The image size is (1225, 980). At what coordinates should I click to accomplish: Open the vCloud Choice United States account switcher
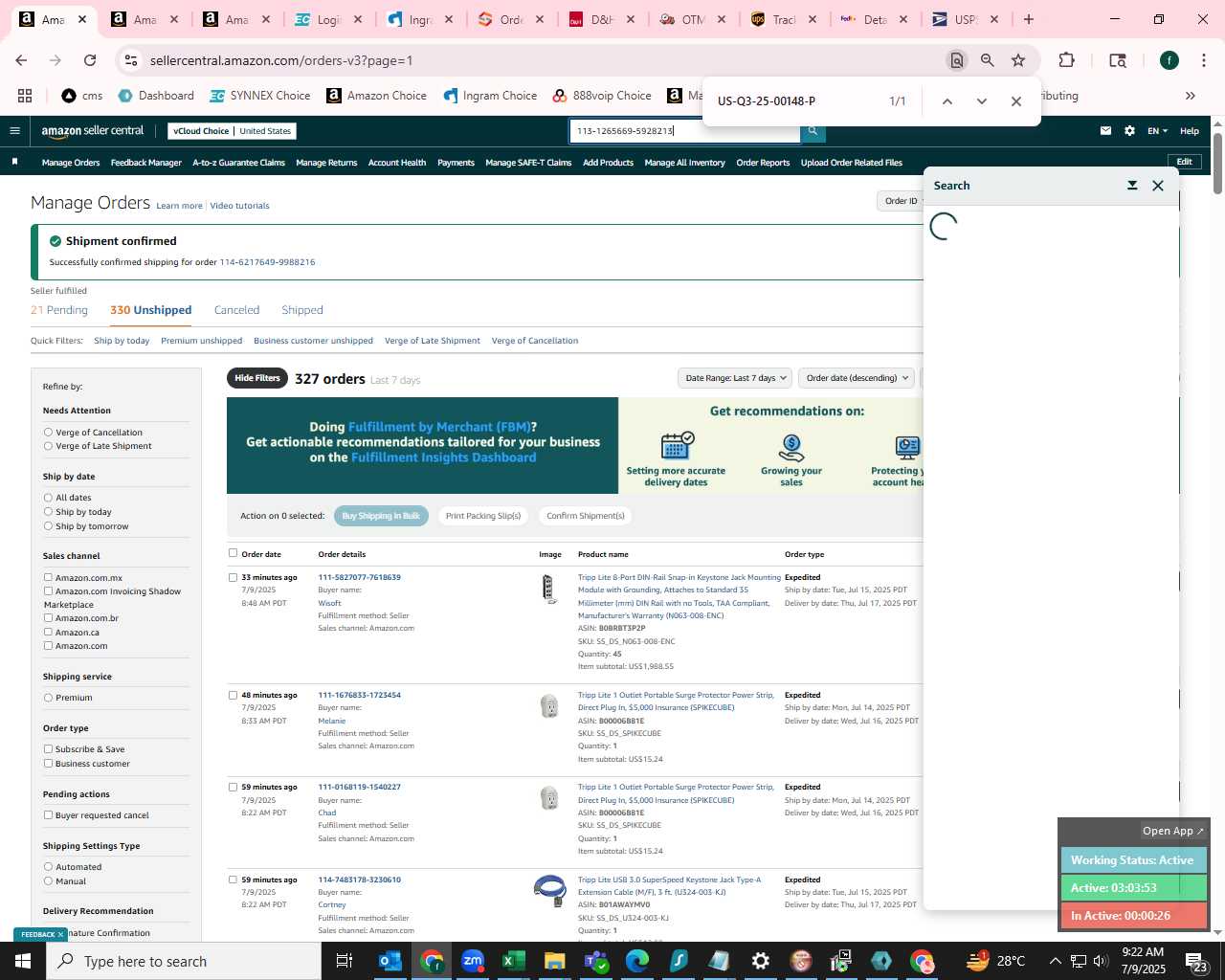232,131
